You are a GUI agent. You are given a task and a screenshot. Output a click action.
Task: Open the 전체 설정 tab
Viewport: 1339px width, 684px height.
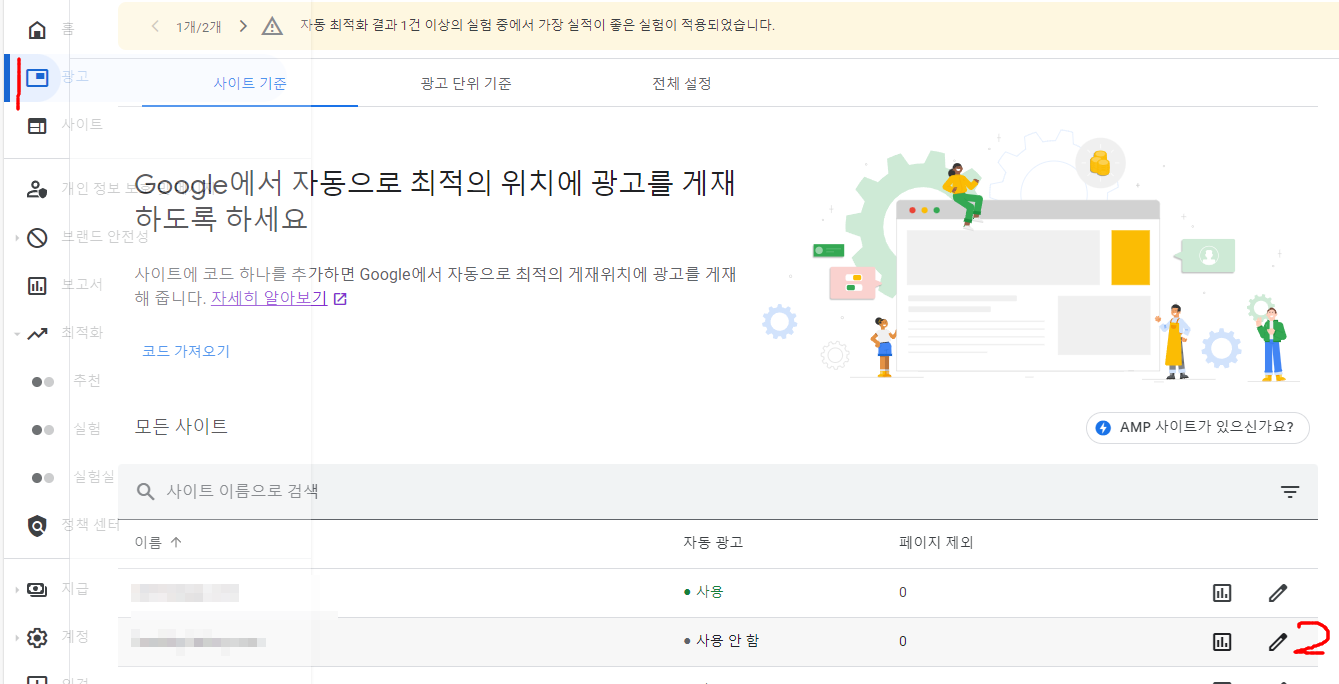(x=681, y=84)
